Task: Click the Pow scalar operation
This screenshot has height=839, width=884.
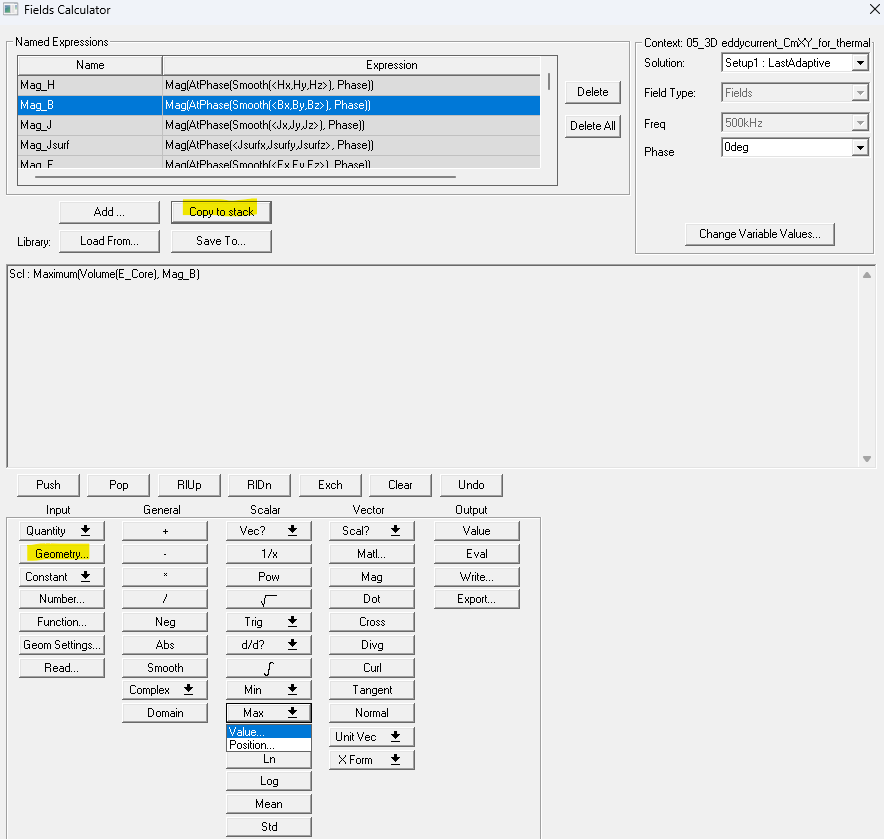Action: (x=267, y=576)
